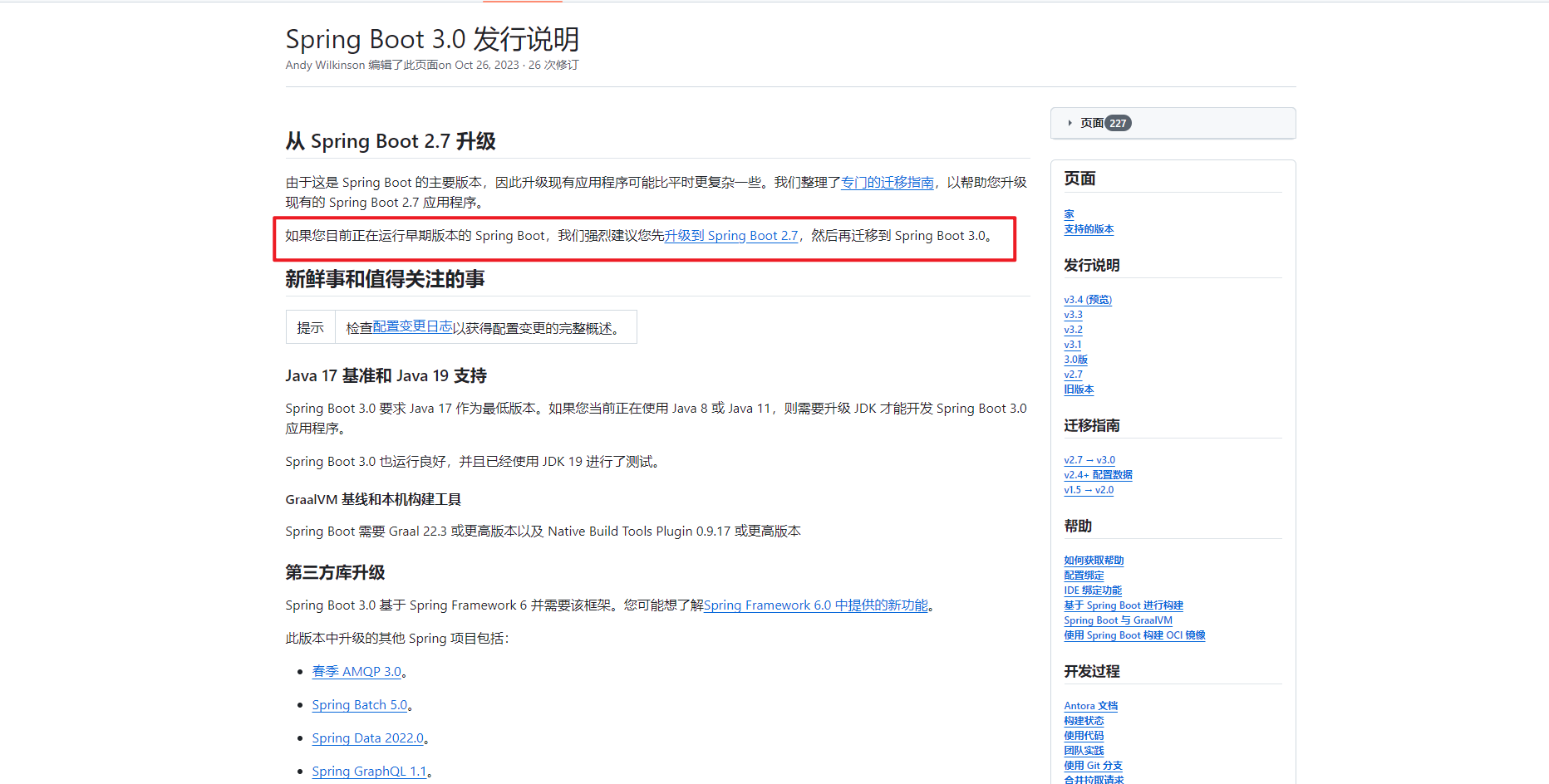Open the 升级到 Spring Boot 2.7 link
1549x784 pixels.
click(x=731, y=236)
